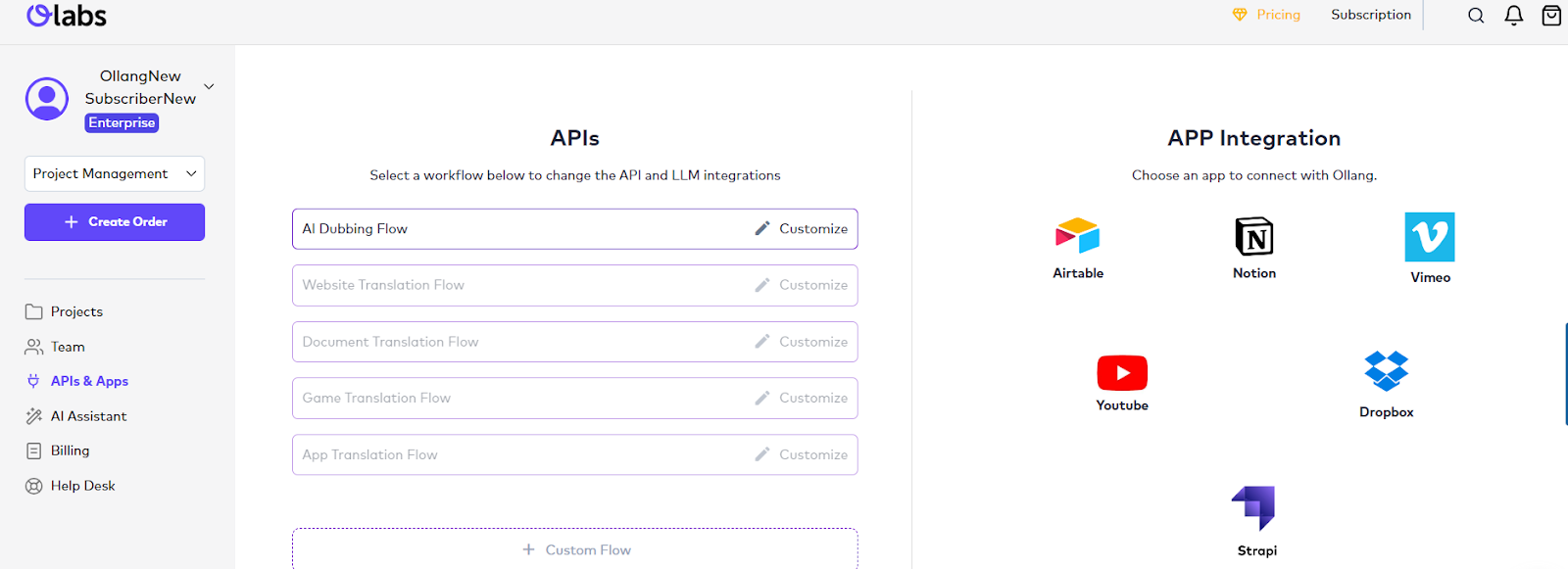
Task: Navigate to the Billing page
Action: point(70,450)
